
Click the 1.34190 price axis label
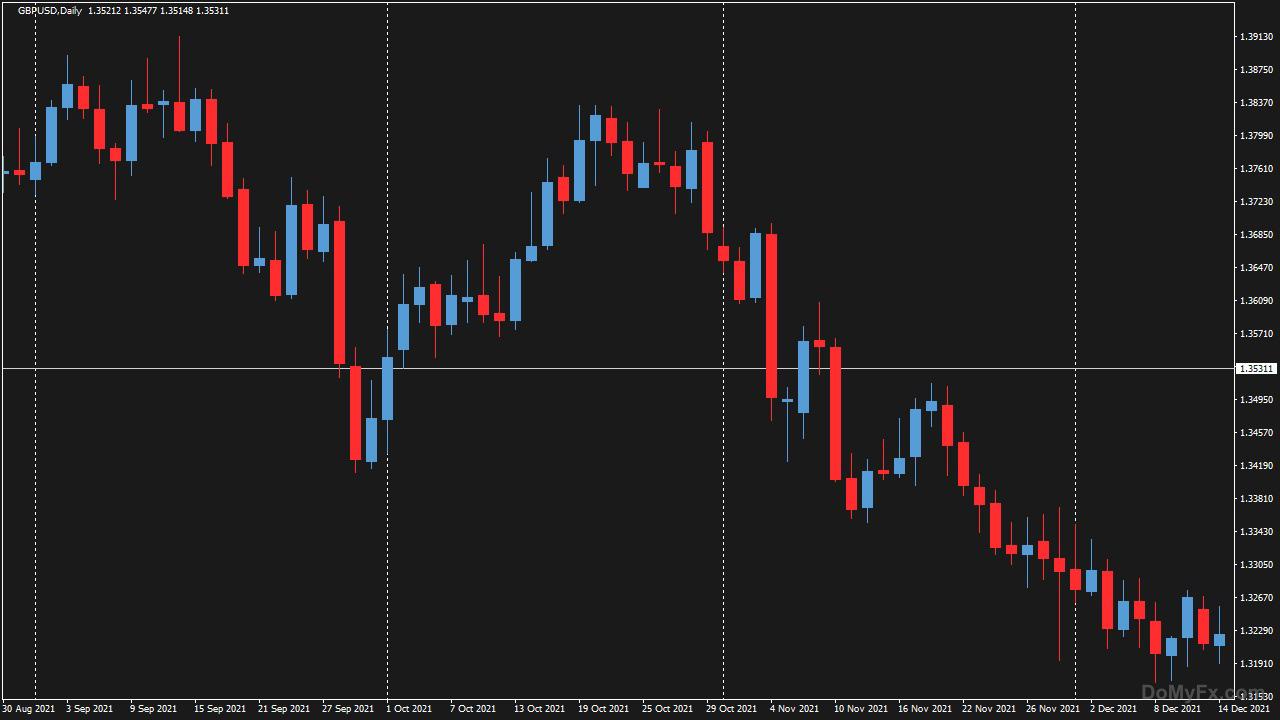coord(1256,466)
